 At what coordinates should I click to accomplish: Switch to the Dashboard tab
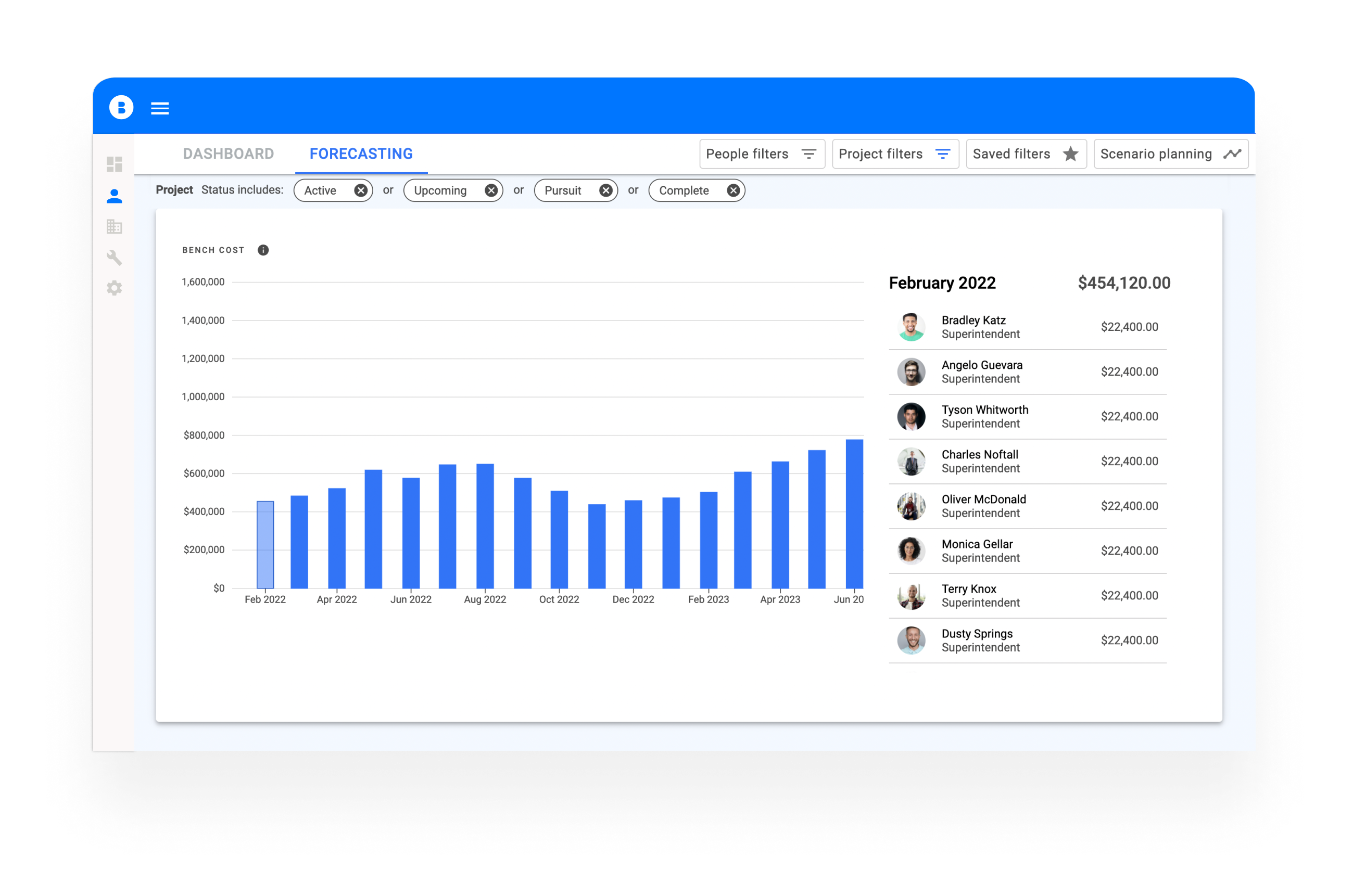228,153
